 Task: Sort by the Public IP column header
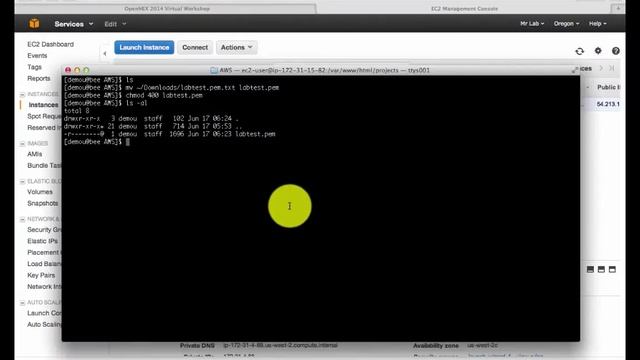(608, 87)
